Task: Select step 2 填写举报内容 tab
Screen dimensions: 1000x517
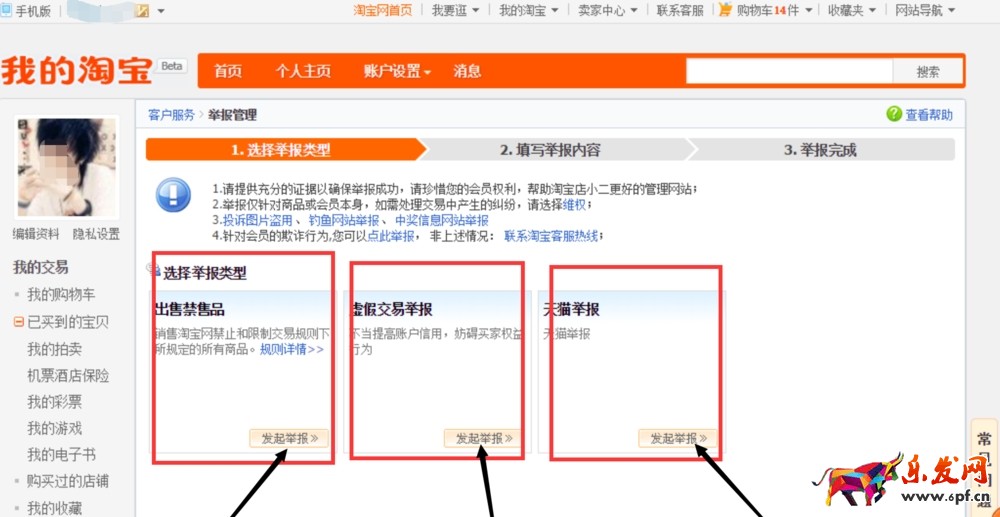Action: (x=550, y=150)
